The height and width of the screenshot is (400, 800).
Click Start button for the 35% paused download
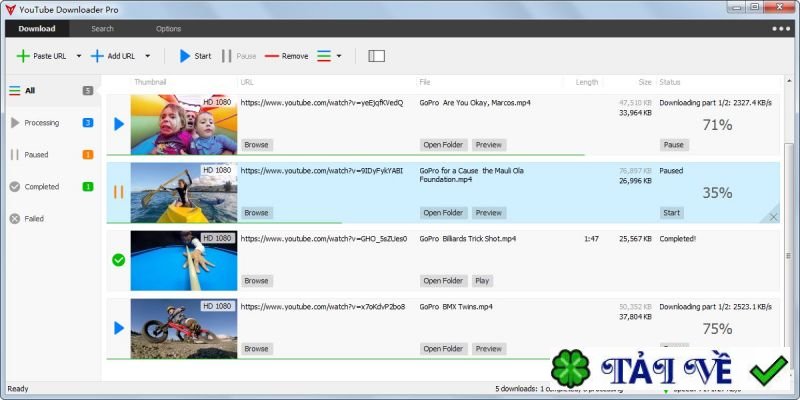tap(671, 213)
